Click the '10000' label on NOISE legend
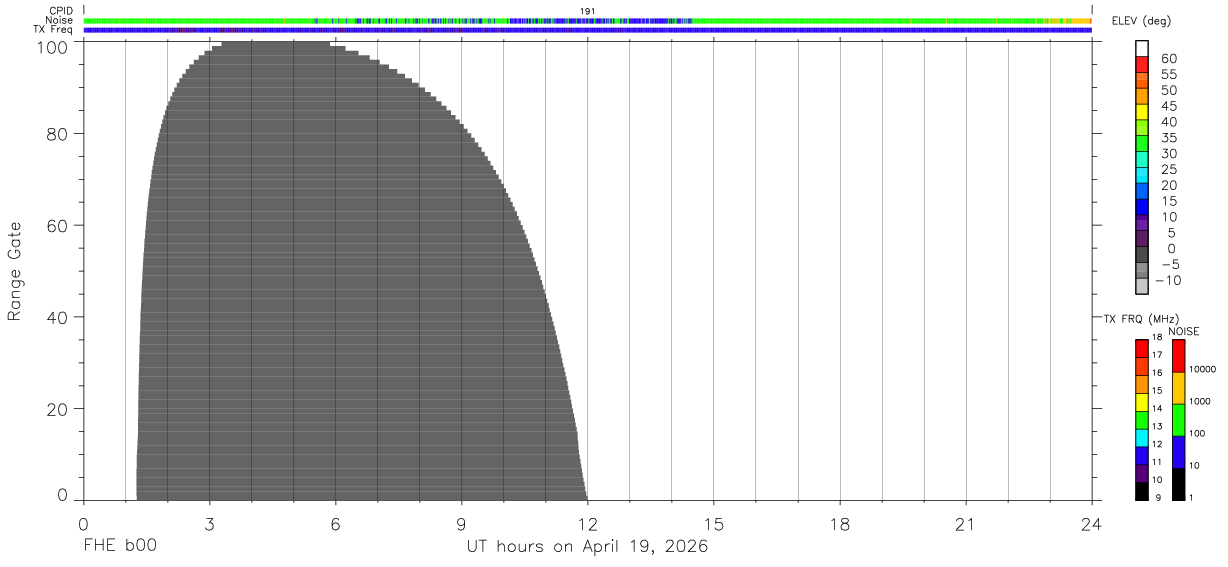 point(1204,370)
